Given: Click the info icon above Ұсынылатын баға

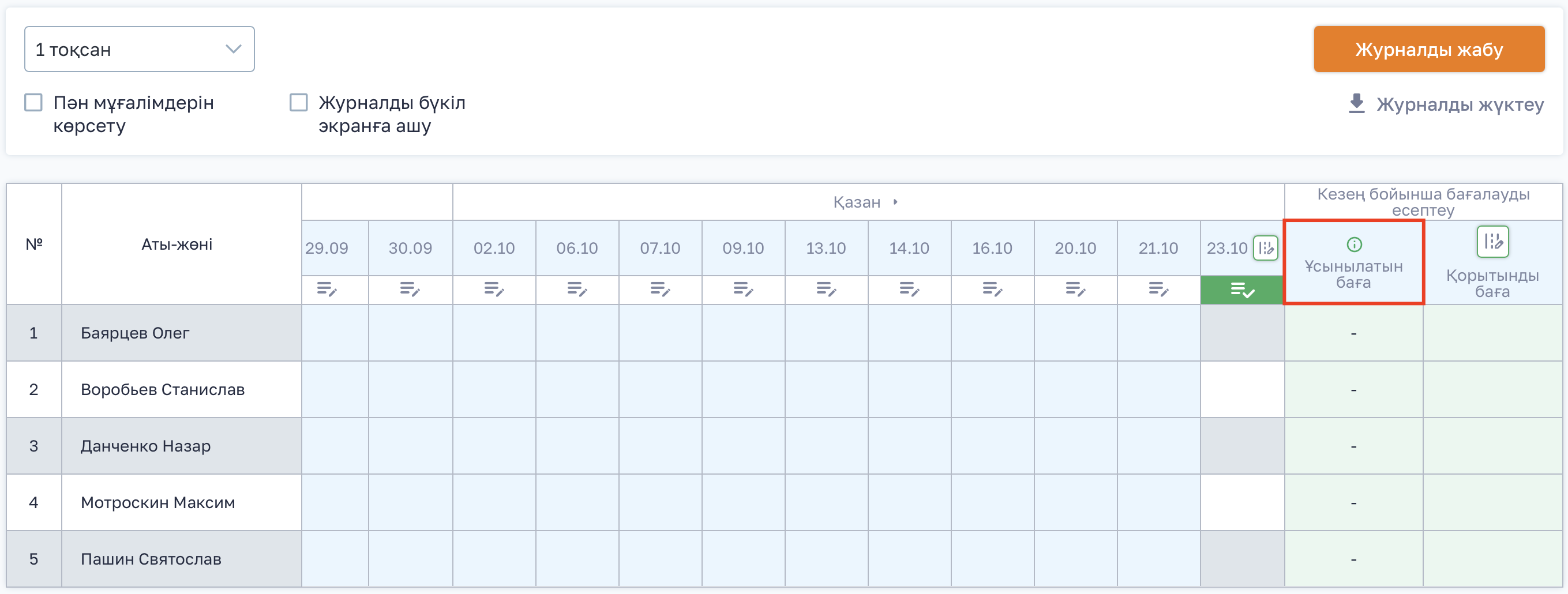Looking at the screenshot, I should pos(1354,245).
